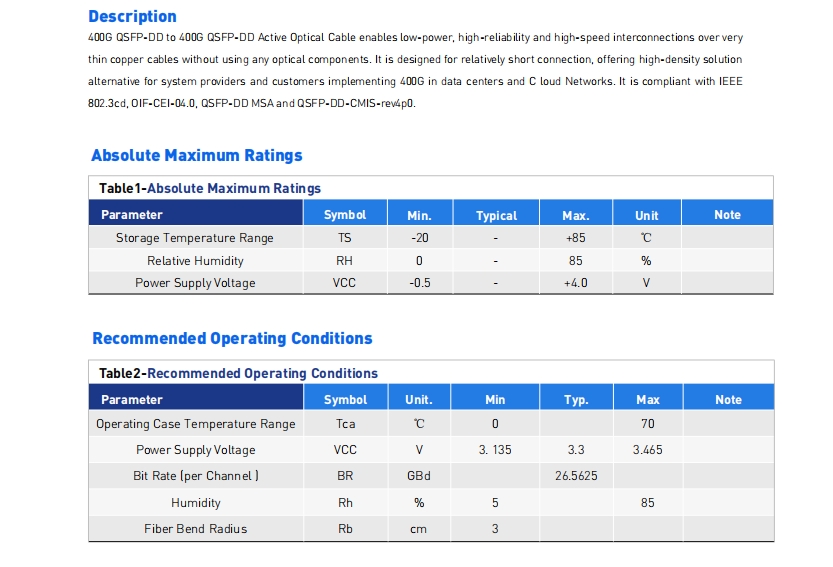This screenshot has height=567, width=833.
Task: Click the Operating Case Temperature Range cell
Action: pos(195,424)
